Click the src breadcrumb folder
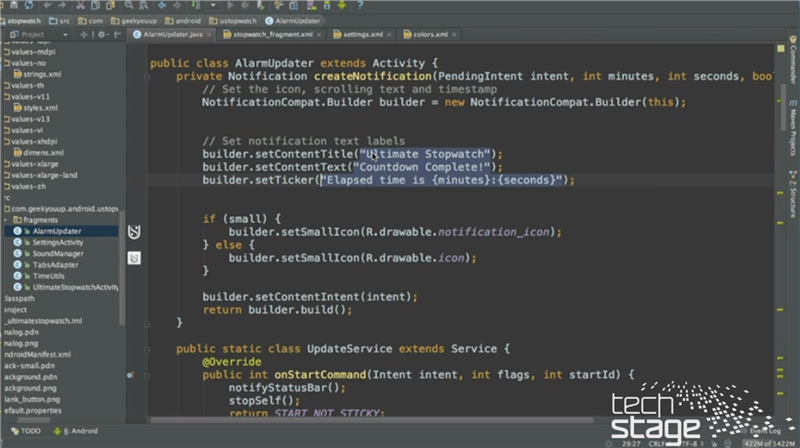The height and width of the screenshot is (448, 800). (x=60, y=21)
